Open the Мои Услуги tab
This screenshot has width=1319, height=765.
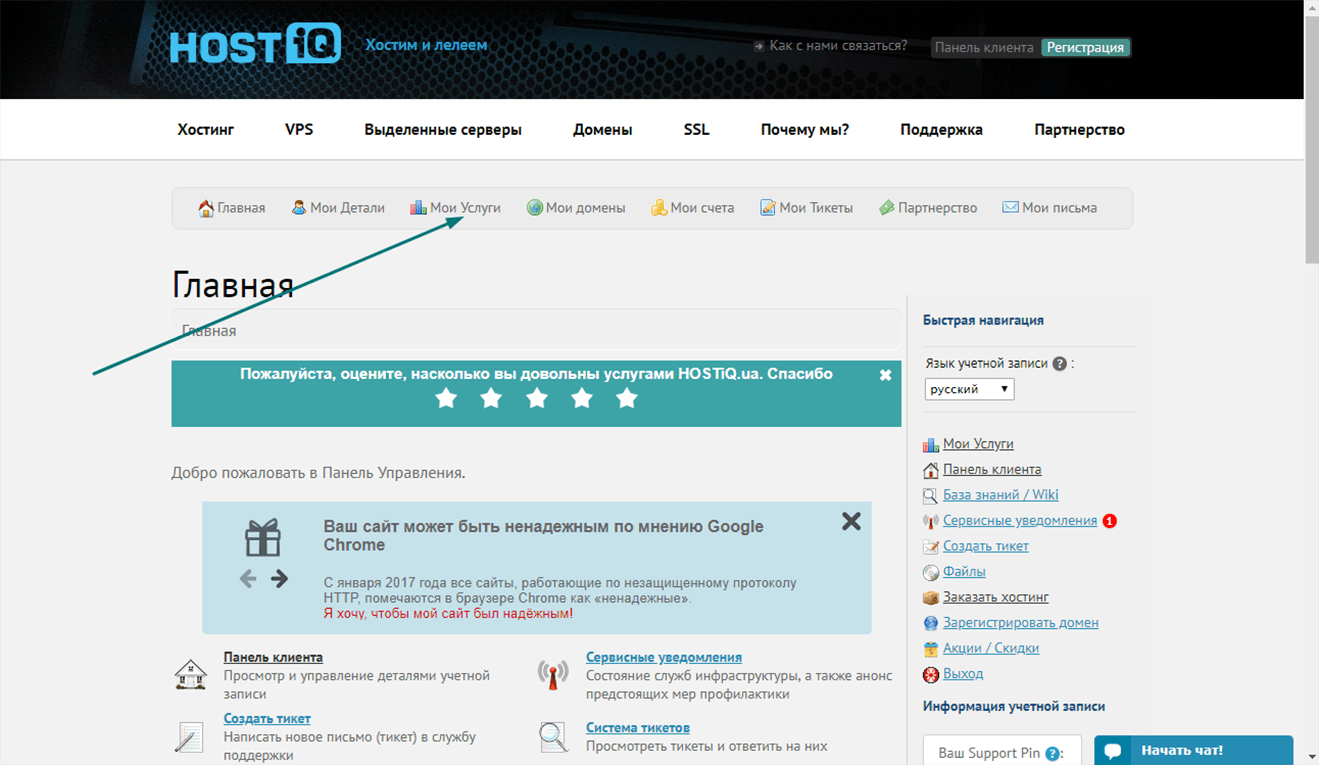455,208
